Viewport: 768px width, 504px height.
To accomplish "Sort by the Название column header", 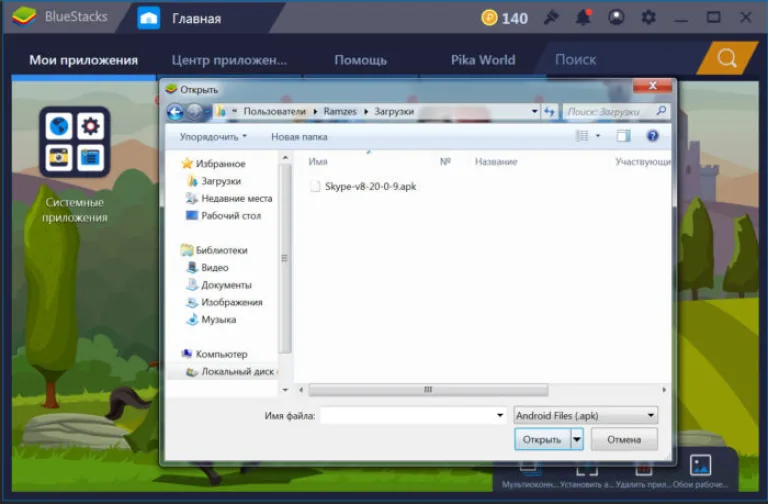I will (496, 162).
